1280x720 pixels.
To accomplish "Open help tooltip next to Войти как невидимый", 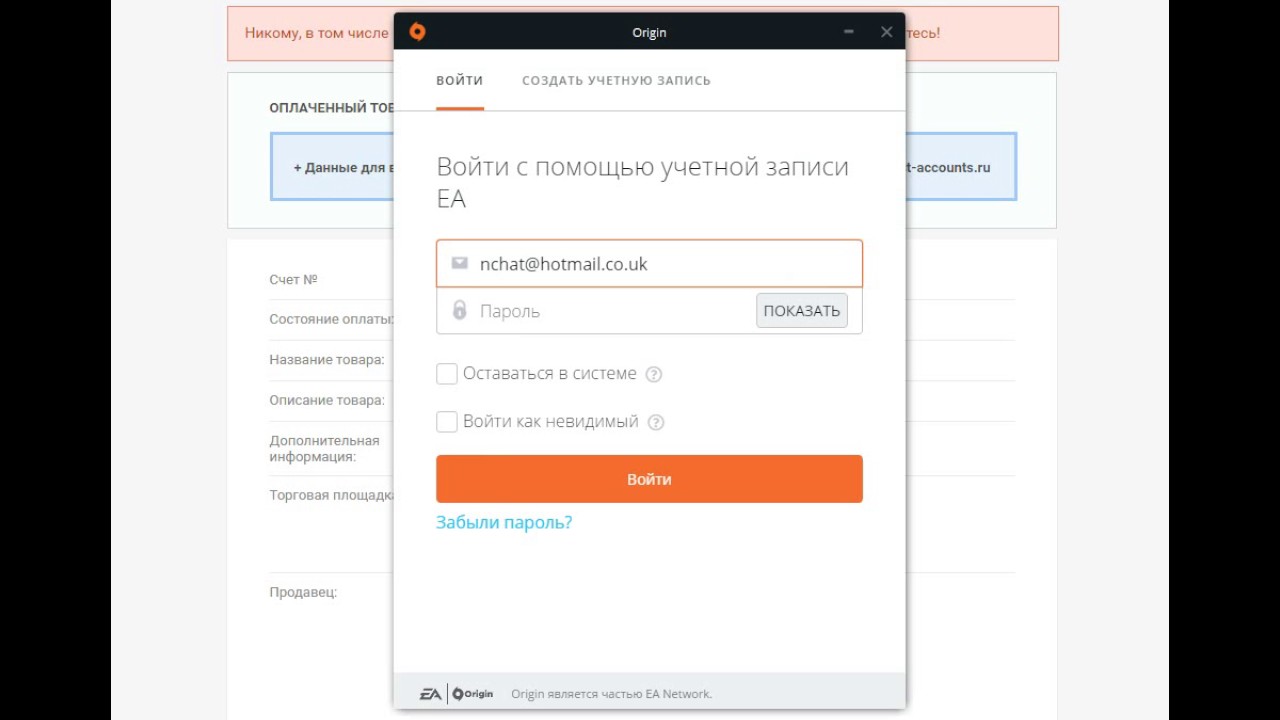I will click(x=656, y=422).
